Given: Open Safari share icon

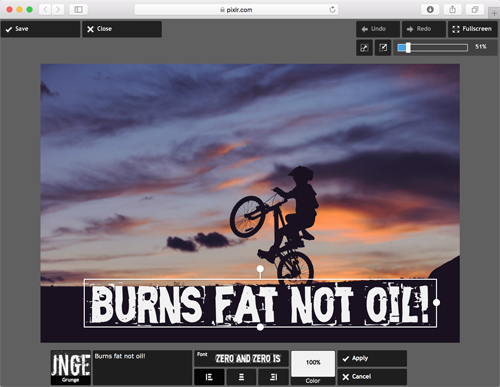Looking at the screenshot, I should pos(452,9).
